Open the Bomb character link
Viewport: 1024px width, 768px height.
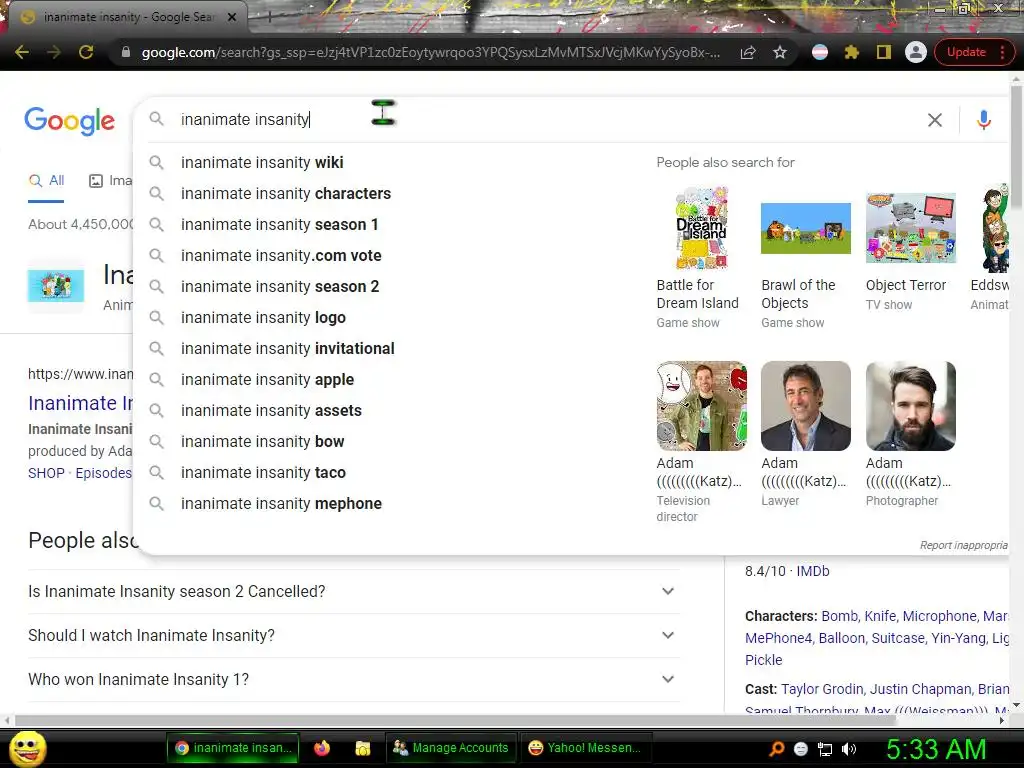(839, 616)
